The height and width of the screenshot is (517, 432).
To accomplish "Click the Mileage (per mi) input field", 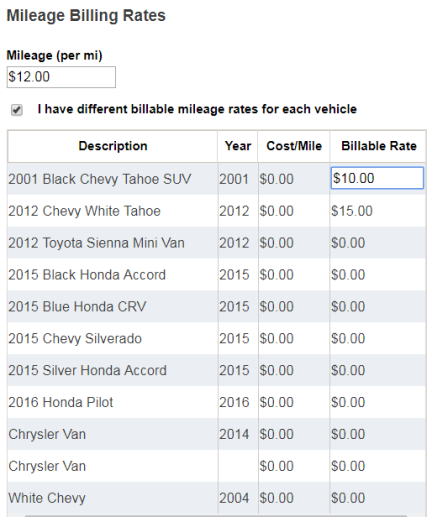I will [61, 77].
